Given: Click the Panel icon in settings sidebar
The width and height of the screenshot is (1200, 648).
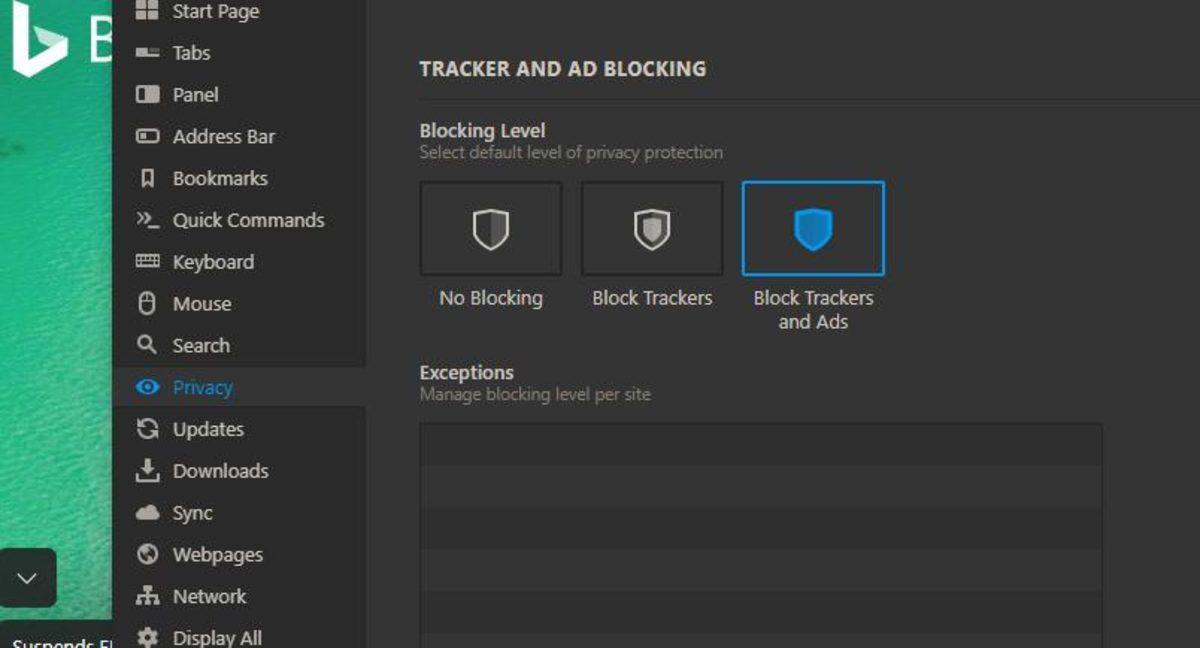Looking at the screenshot, I should (148, 95).
